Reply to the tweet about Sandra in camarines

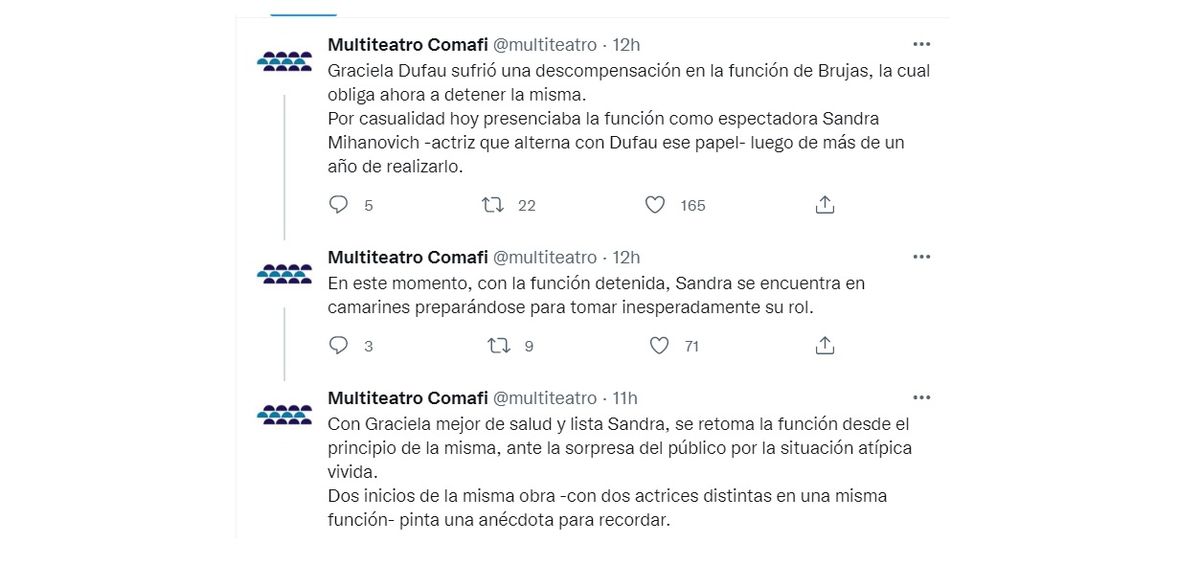click(x=339, y=346)
